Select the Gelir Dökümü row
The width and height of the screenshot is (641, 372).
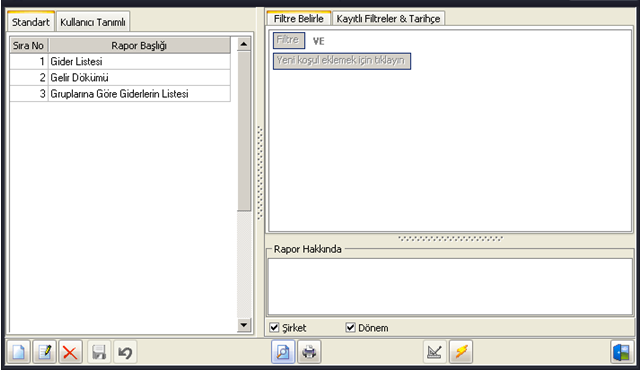[x=120, y=78]
